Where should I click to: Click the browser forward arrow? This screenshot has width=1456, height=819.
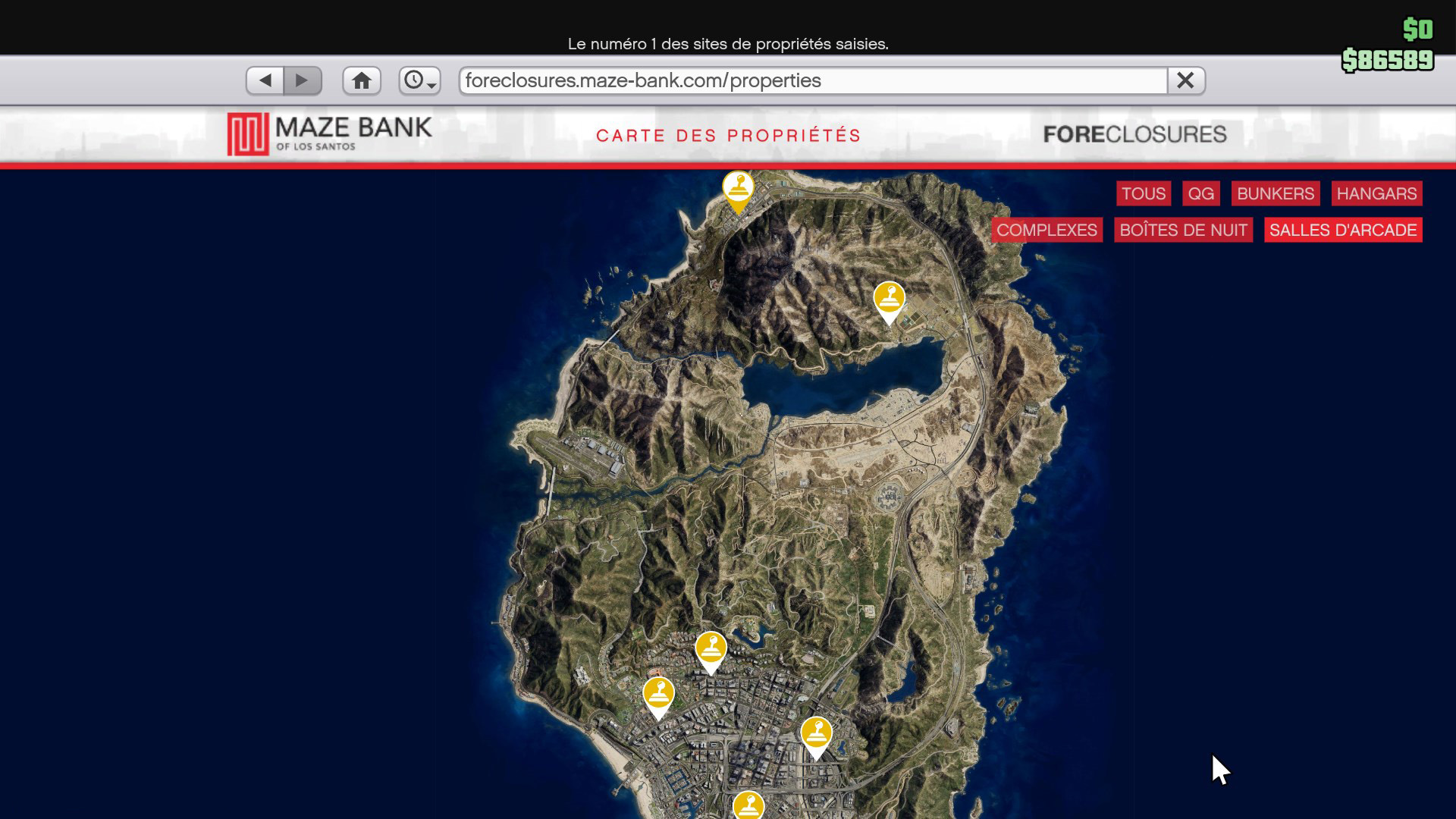pyautogui.click(x=302, y=80)
